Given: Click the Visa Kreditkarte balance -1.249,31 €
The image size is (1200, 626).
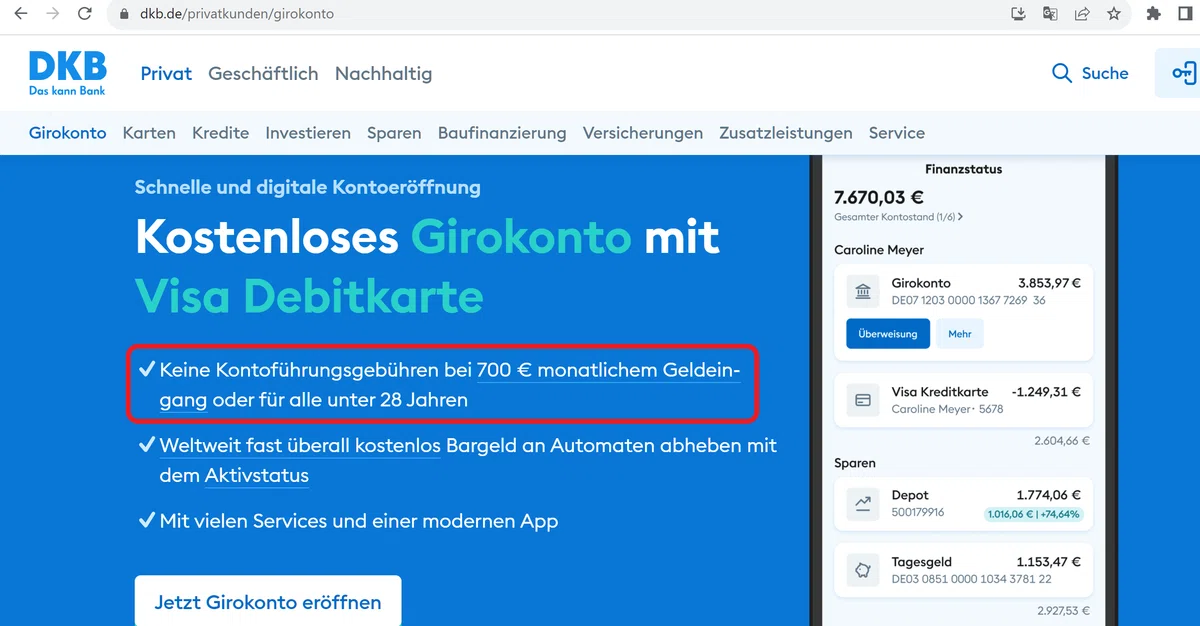Looking at the screenshot, I should tap(1046, 392).
